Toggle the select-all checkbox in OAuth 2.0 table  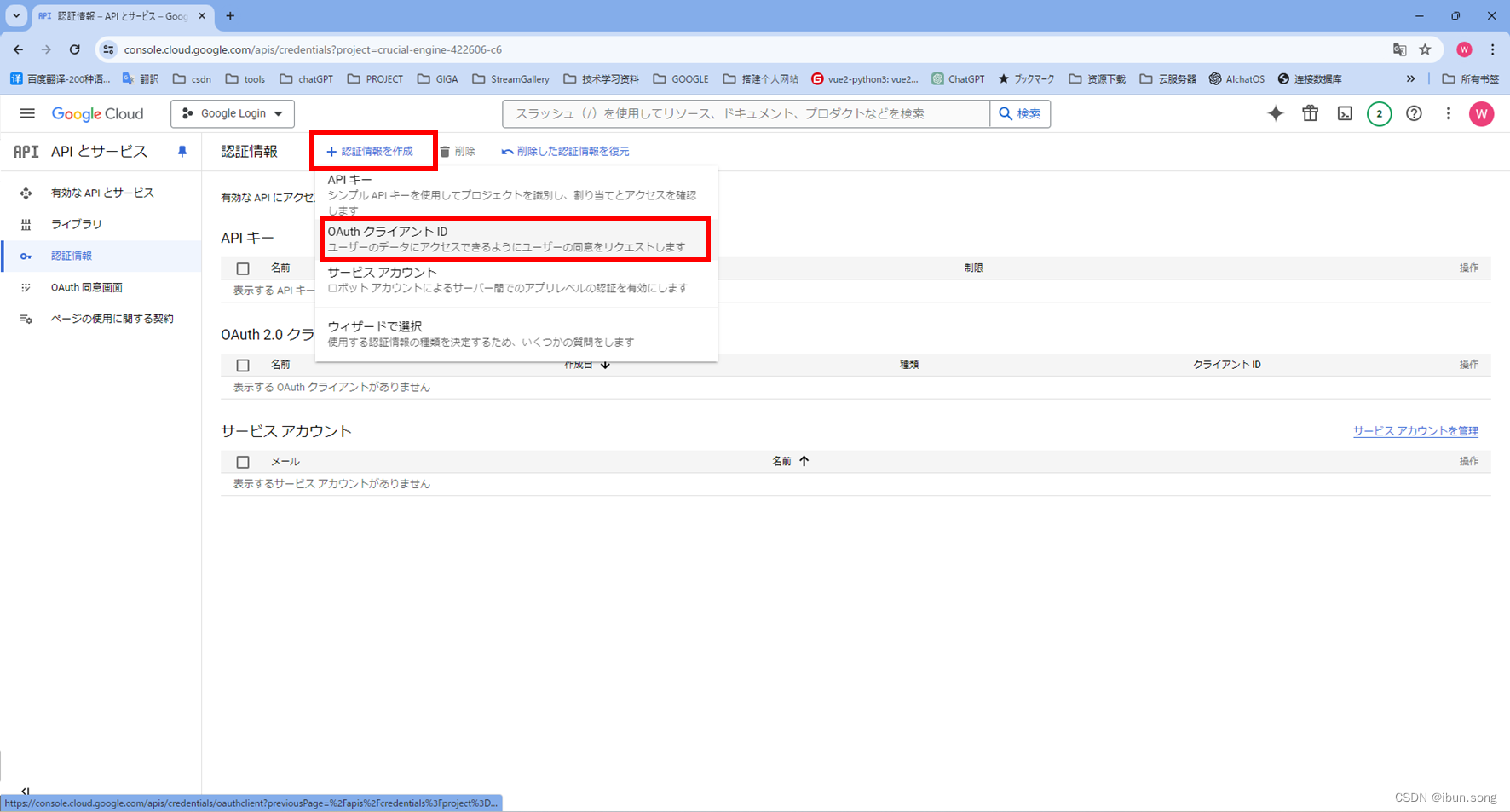pos(243,365)
